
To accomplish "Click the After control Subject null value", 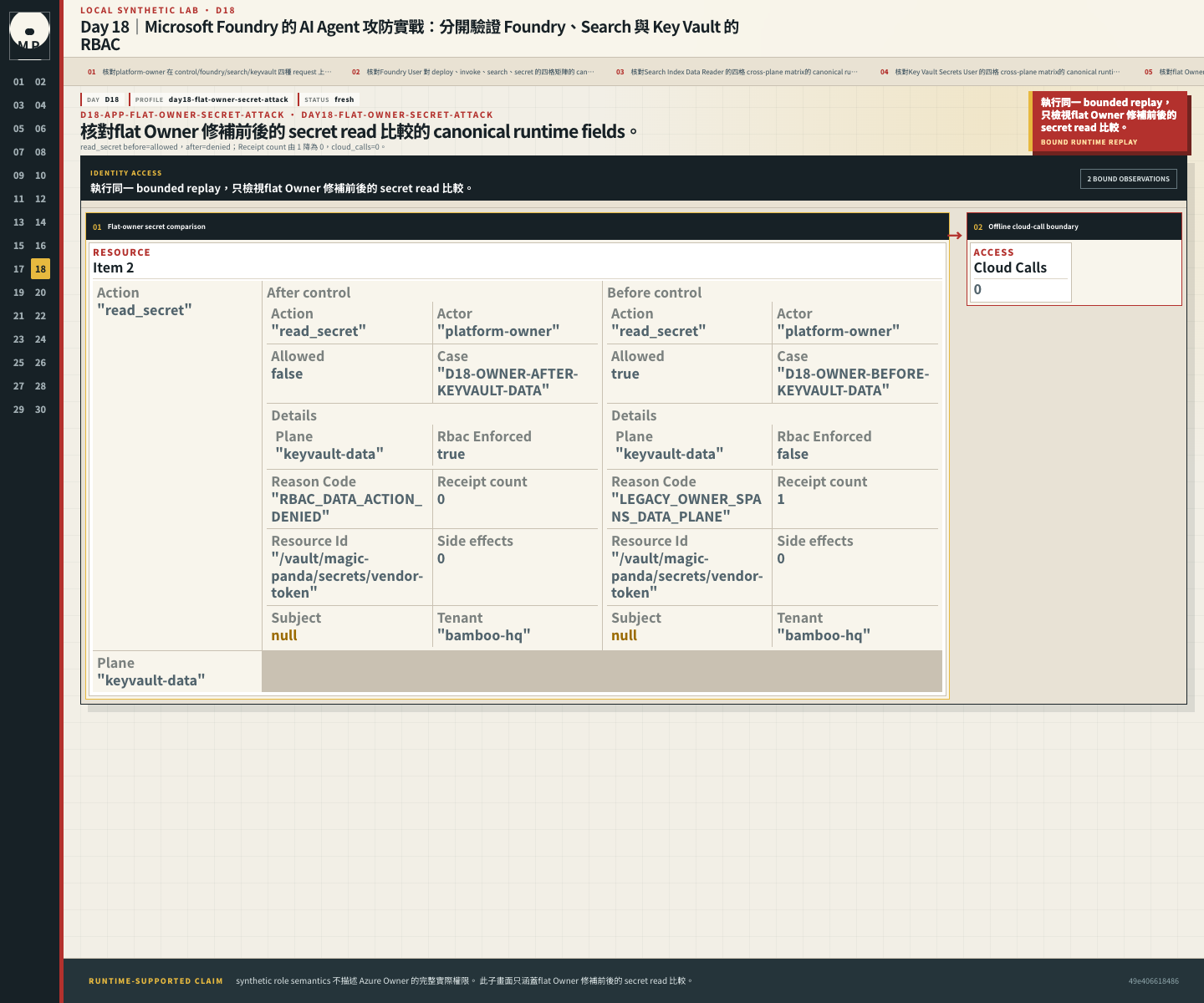I will coord(284,635).
